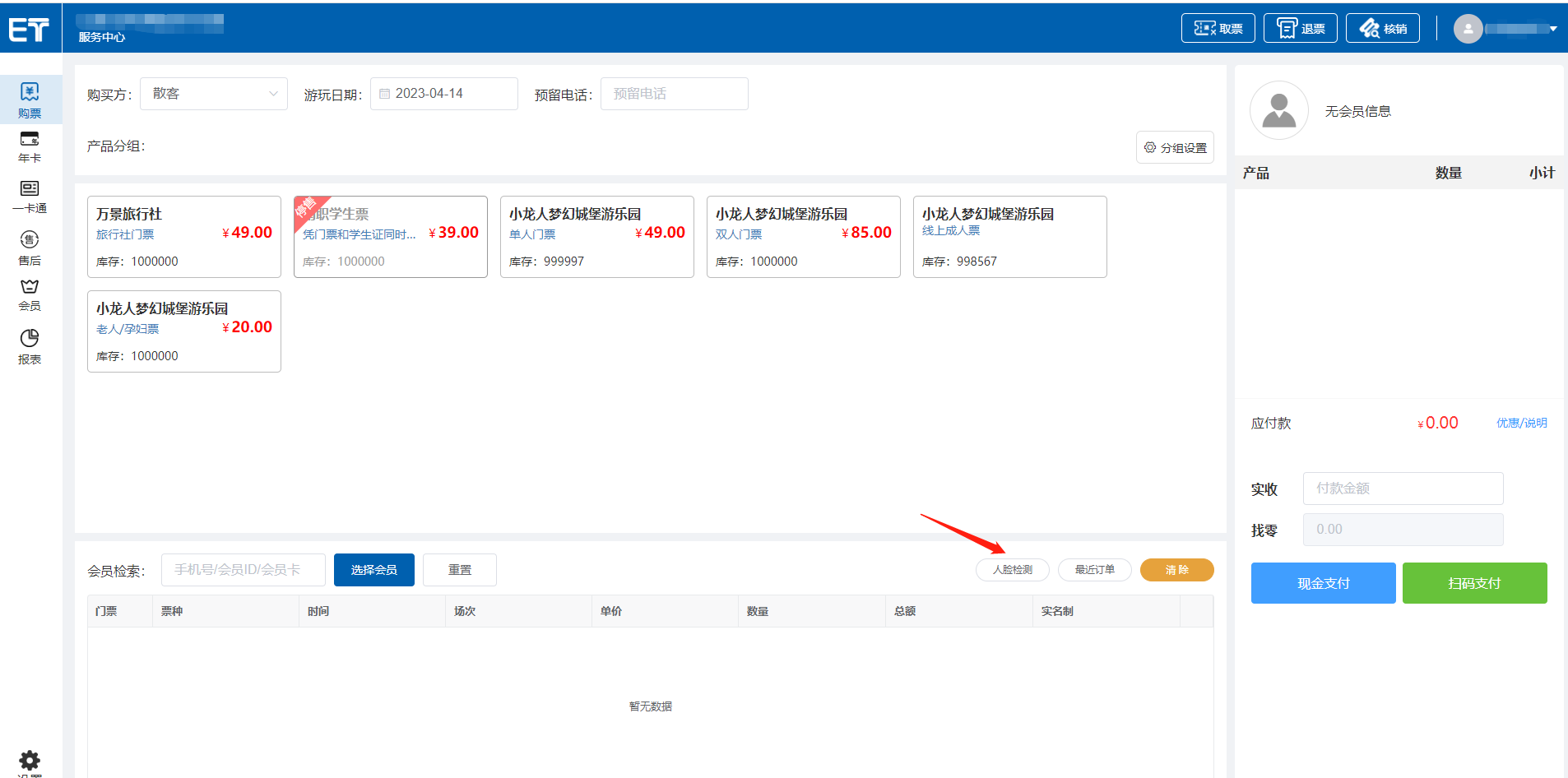1568x778 pixels.
Task: Click the ET logo in top-left
Action: (x=30, y=30)
